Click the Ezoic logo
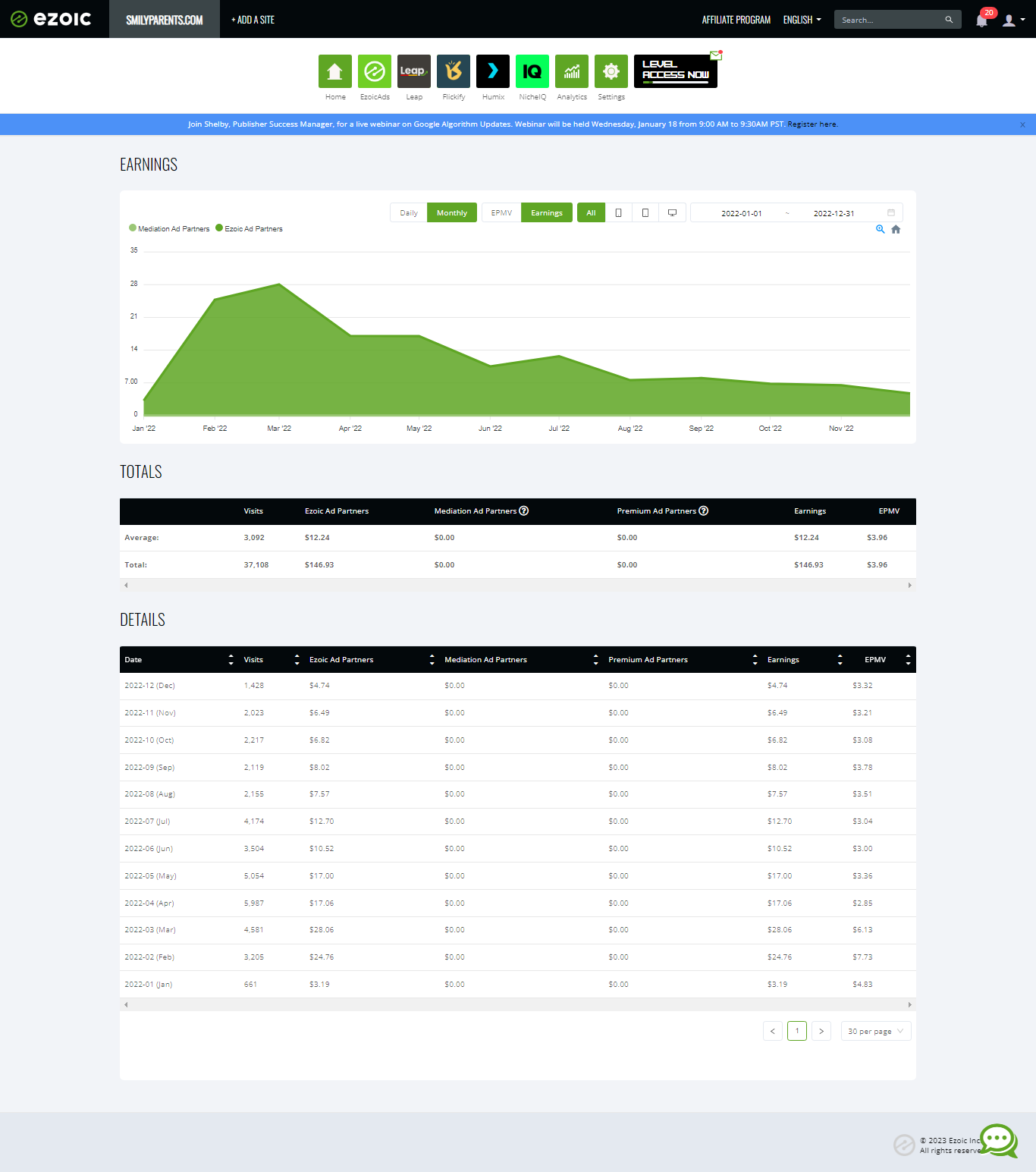The image size is (1036, 1172). tap(51, 19)
